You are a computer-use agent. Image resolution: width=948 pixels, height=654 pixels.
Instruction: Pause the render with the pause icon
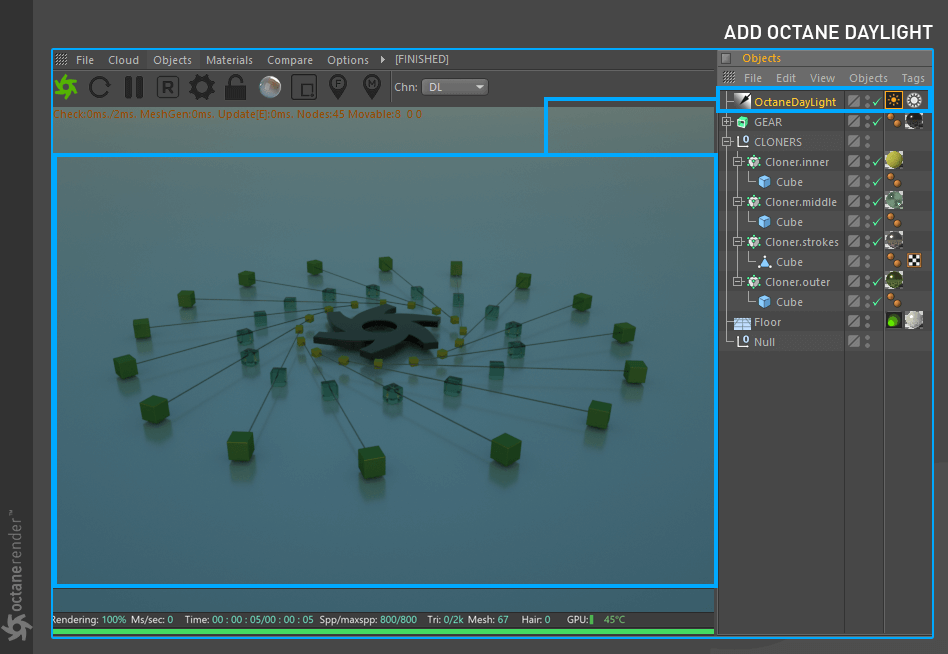pos(134,87)
